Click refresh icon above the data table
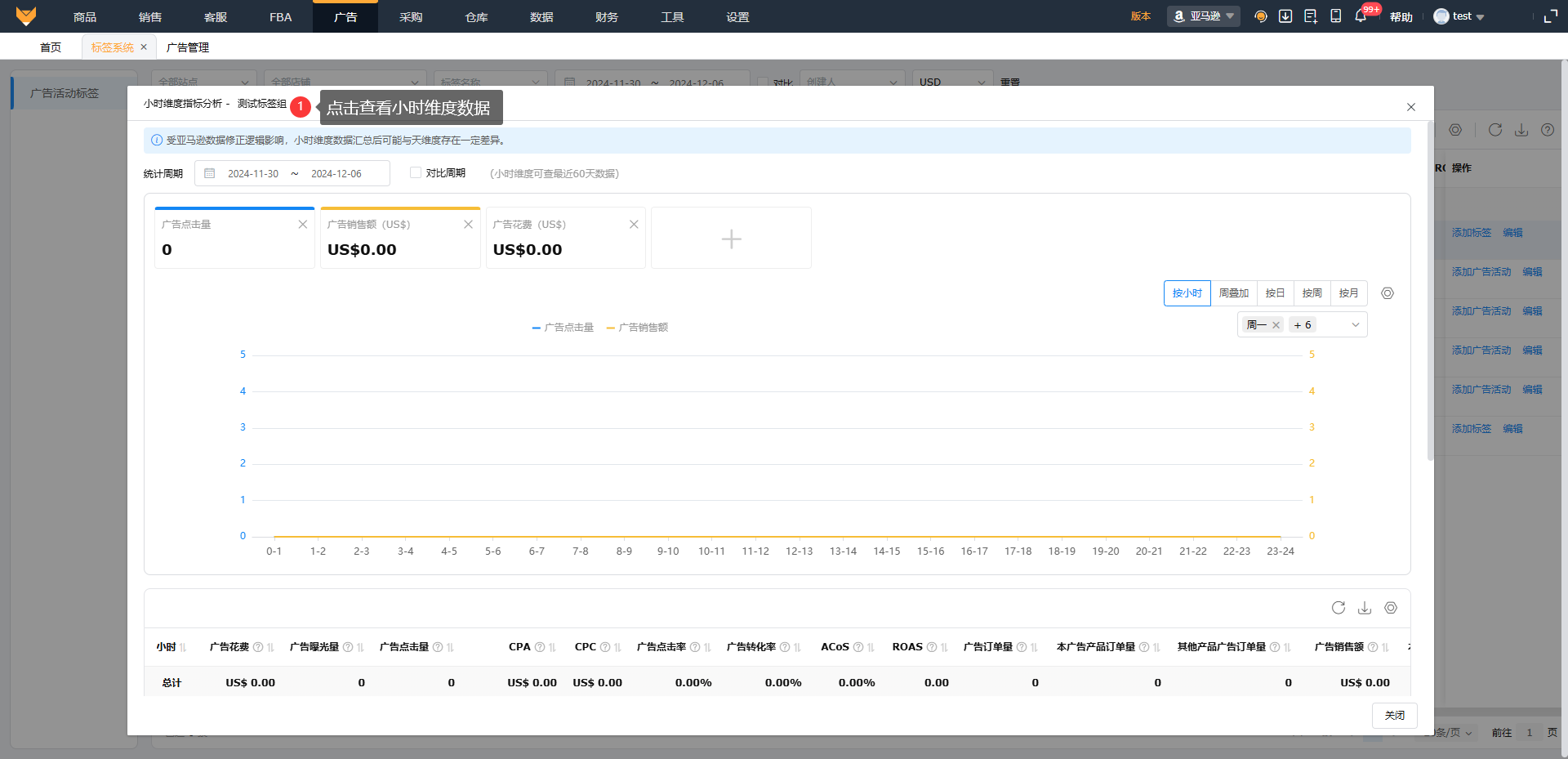 coord(1338,608)
